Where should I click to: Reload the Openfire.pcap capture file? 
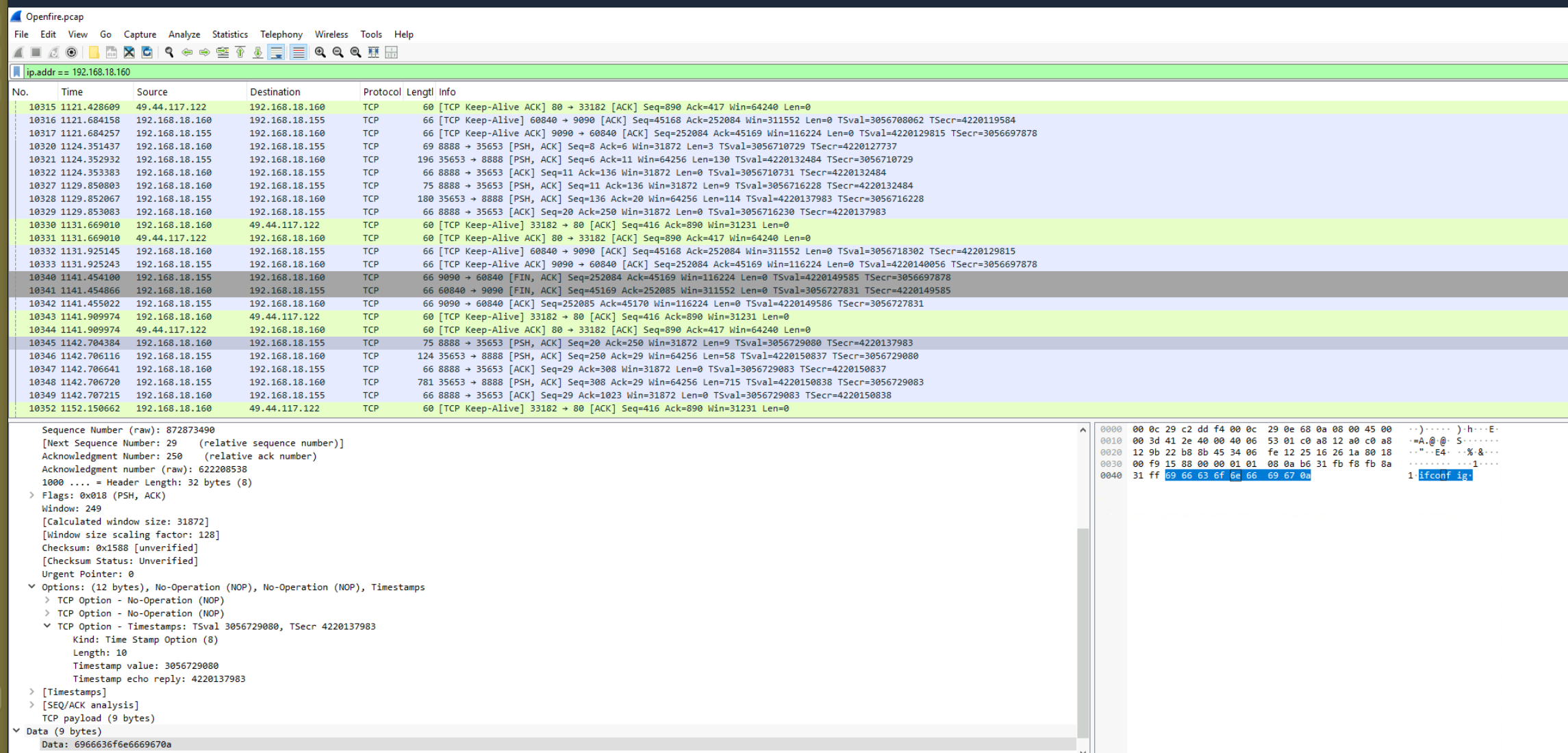coord(147,51)
